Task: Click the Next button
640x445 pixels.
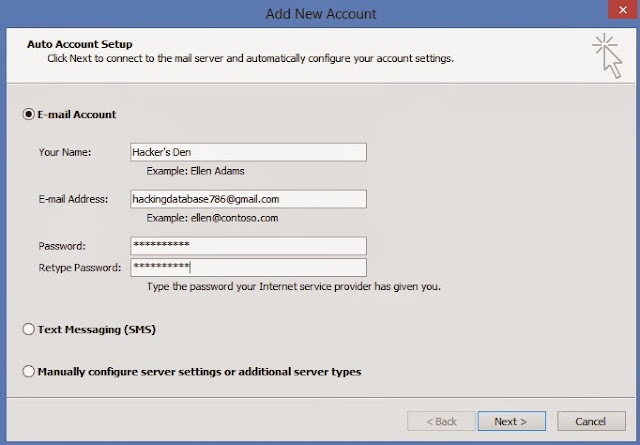Action: pos(511,421)
